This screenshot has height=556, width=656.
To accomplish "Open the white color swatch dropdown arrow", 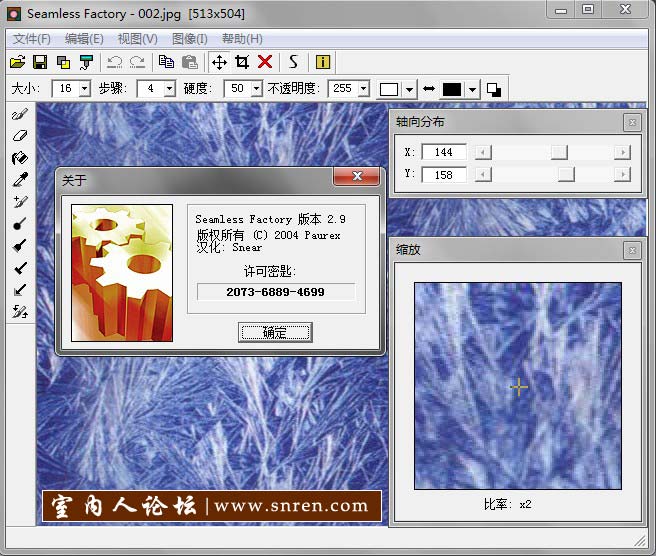I will 410,89.
